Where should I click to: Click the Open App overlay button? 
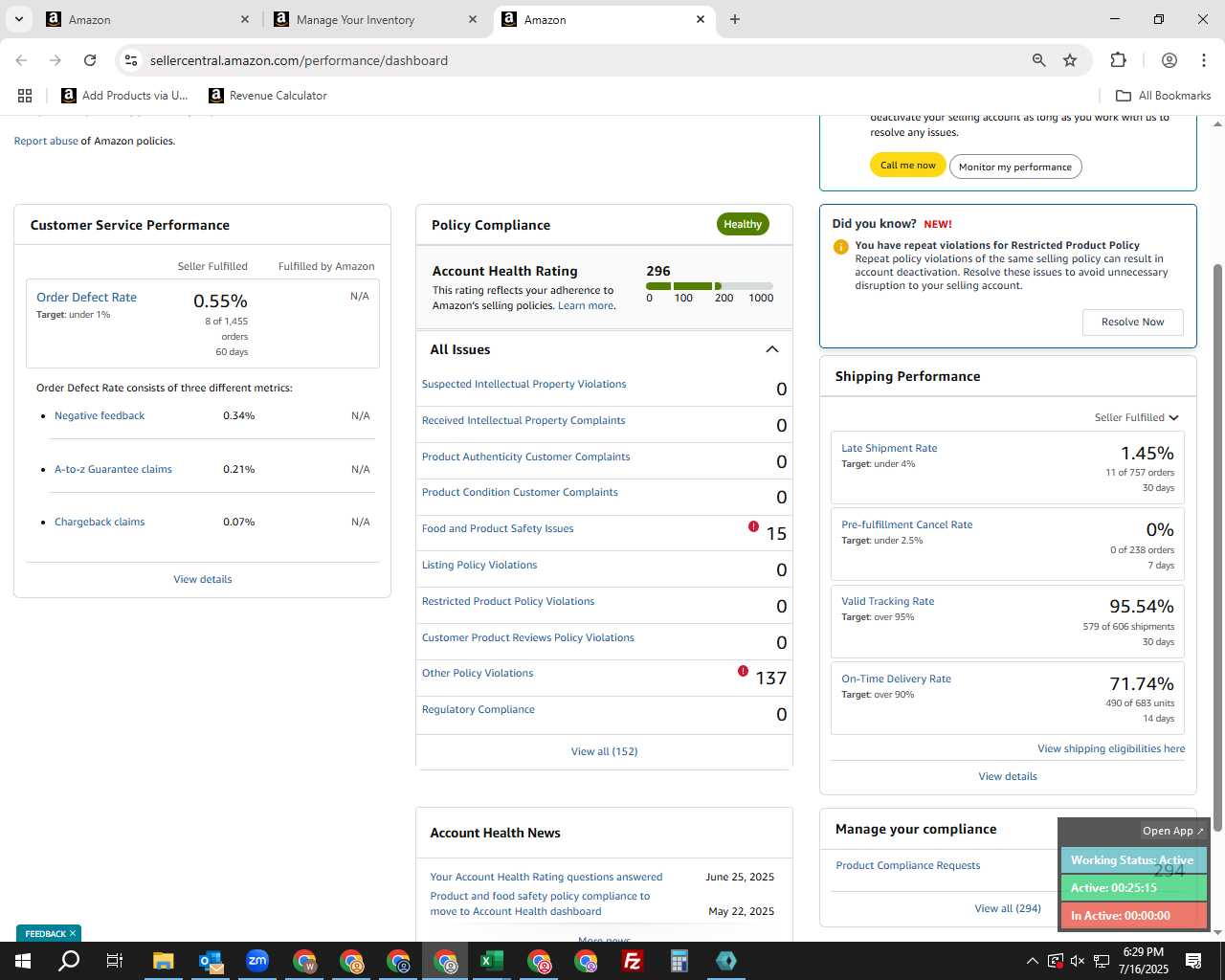point(1173,831)
